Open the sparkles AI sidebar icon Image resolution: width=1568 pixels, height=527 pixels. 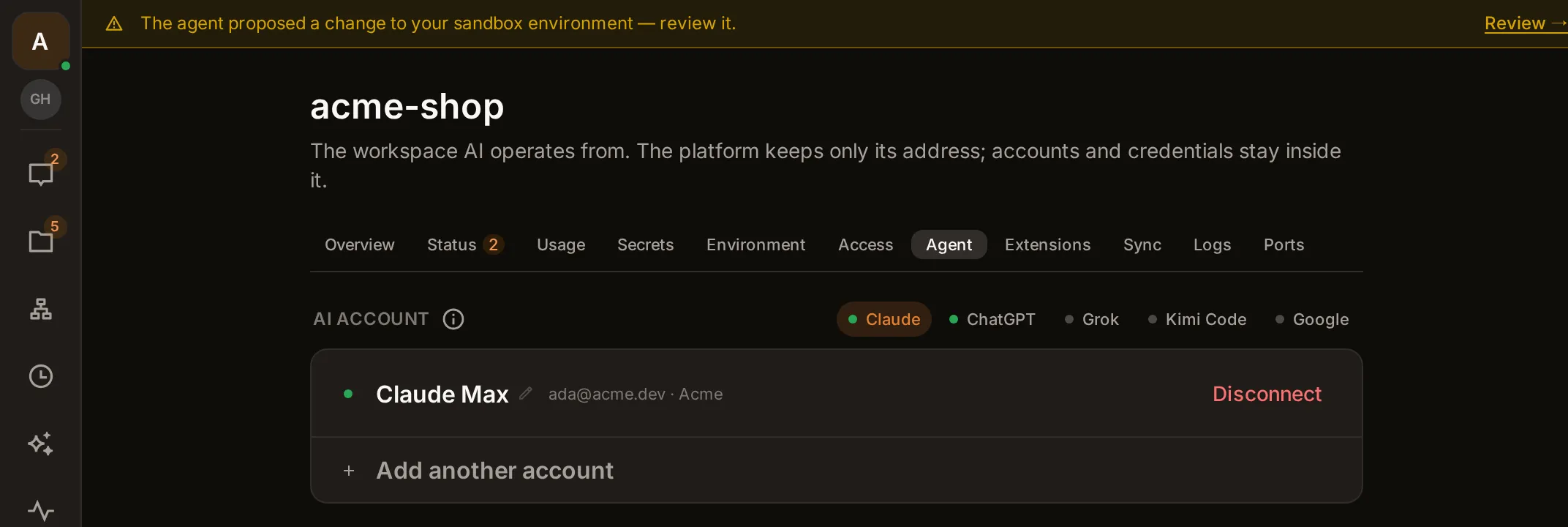point(41,444)
